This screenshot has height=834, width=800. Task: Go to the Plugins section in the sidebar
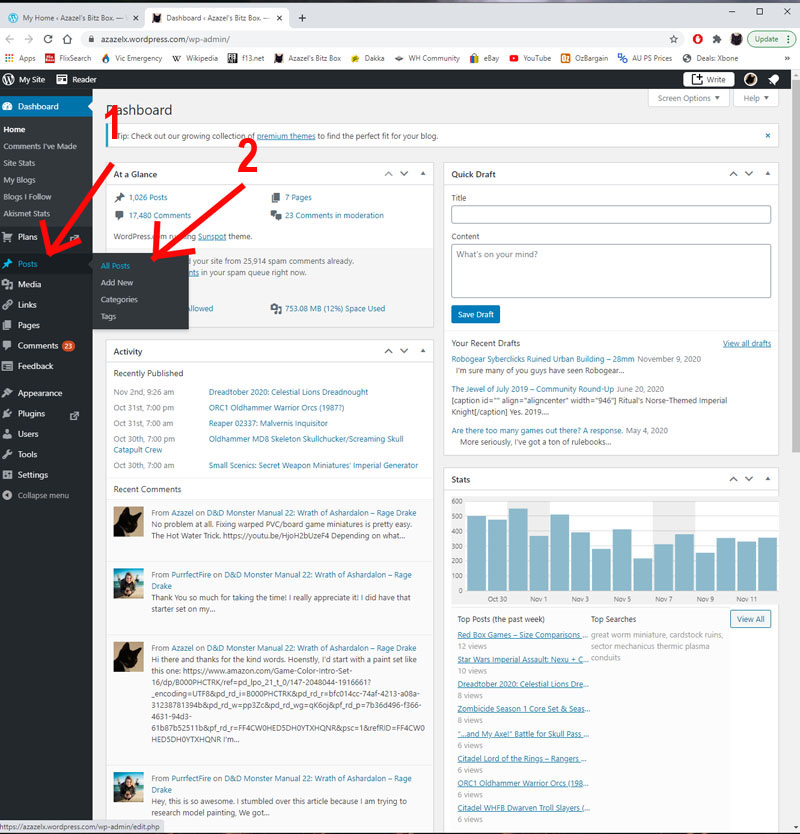pos(31,414)
